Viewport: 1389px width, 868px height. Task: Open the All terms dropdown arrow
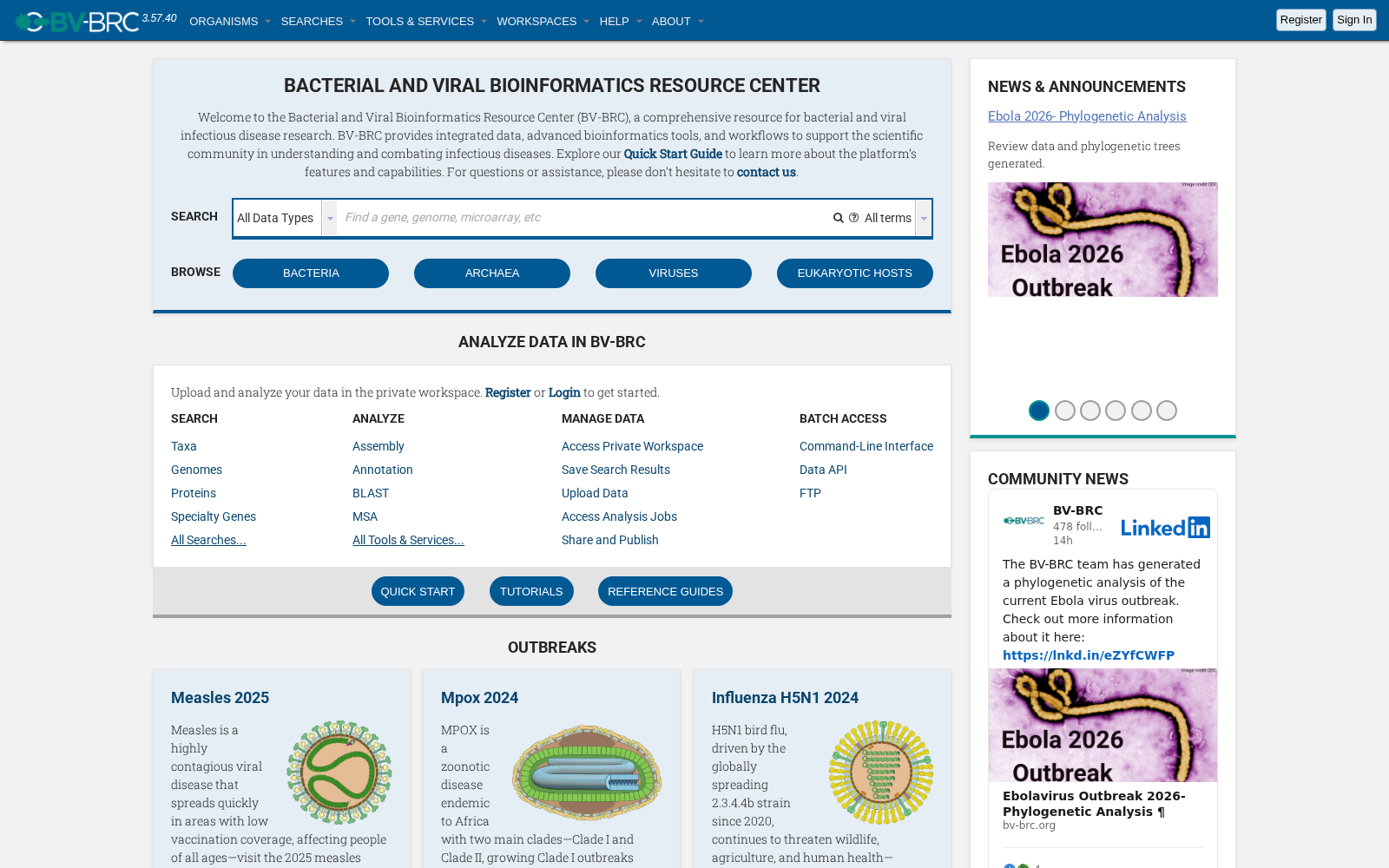pyautogui.click(x=924, y=218)
